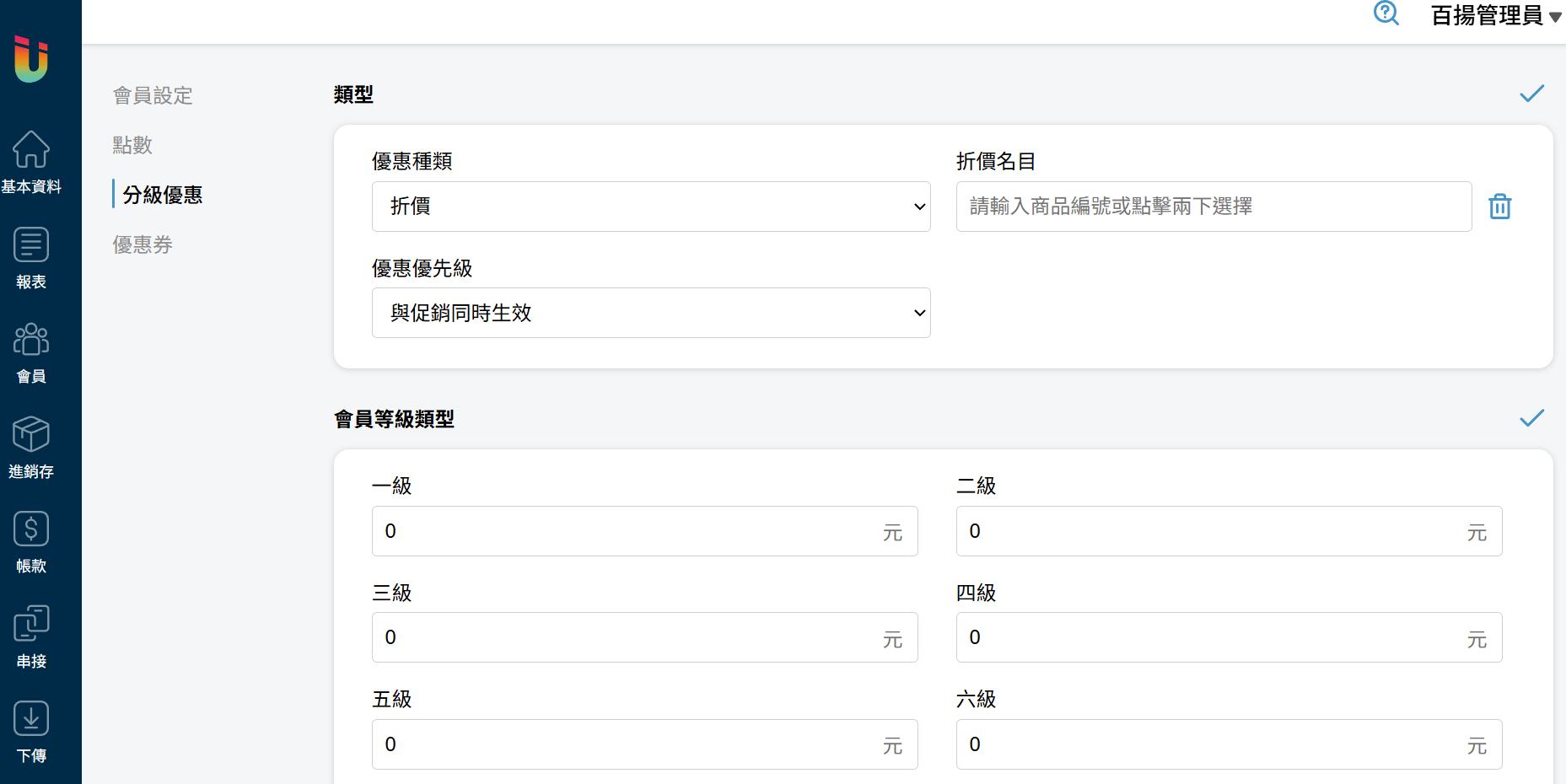
Task: Toggle the checkmark beside 類型 section
Action: pyautogui.click(x=1531, y=94)
